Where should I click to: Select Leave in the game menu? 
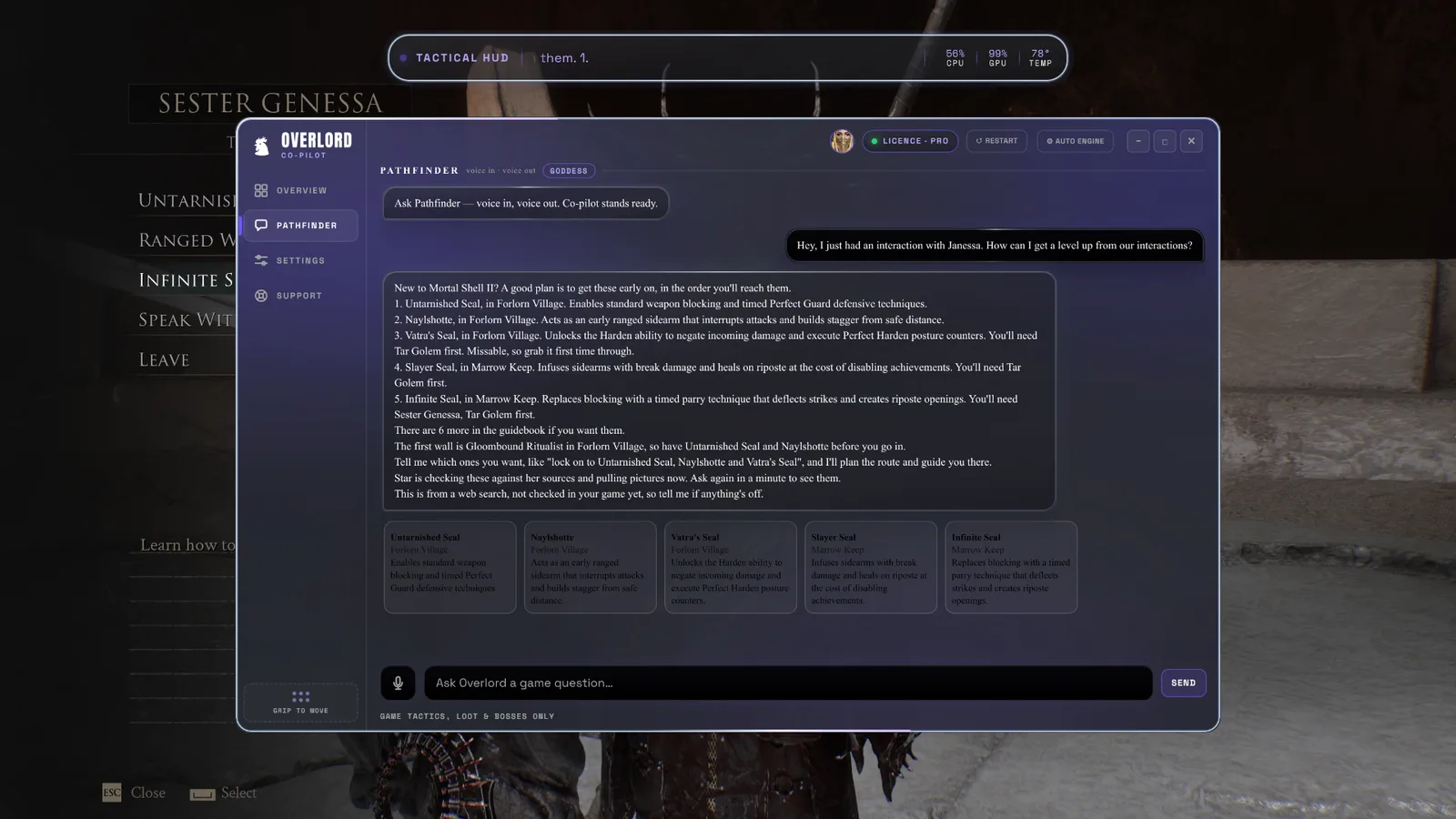pyautogui.click(x=164, y=359)
